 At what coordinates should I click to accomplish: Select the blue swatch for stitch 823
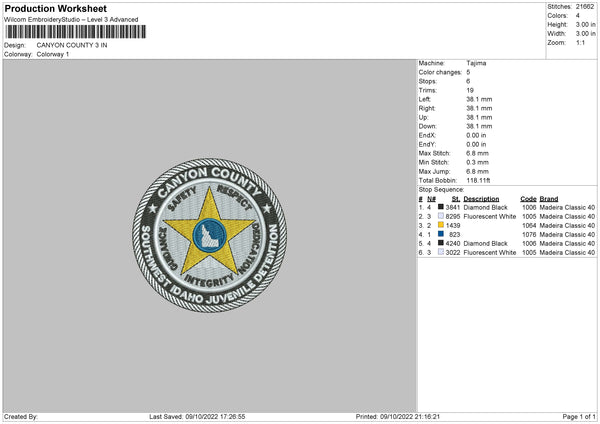tap(441, 234)
